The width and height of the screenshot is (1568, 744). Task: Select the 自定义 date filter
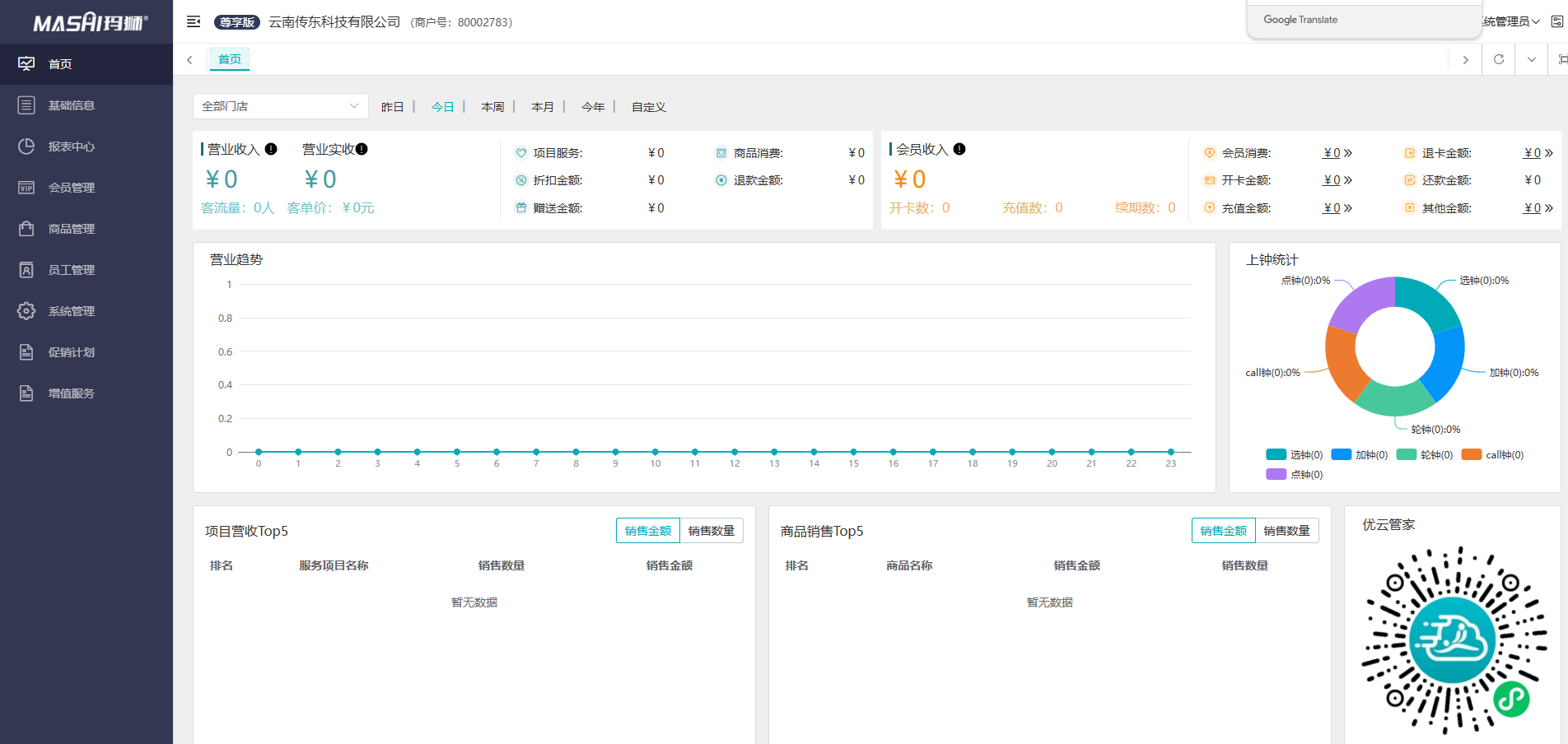point(649,107)
